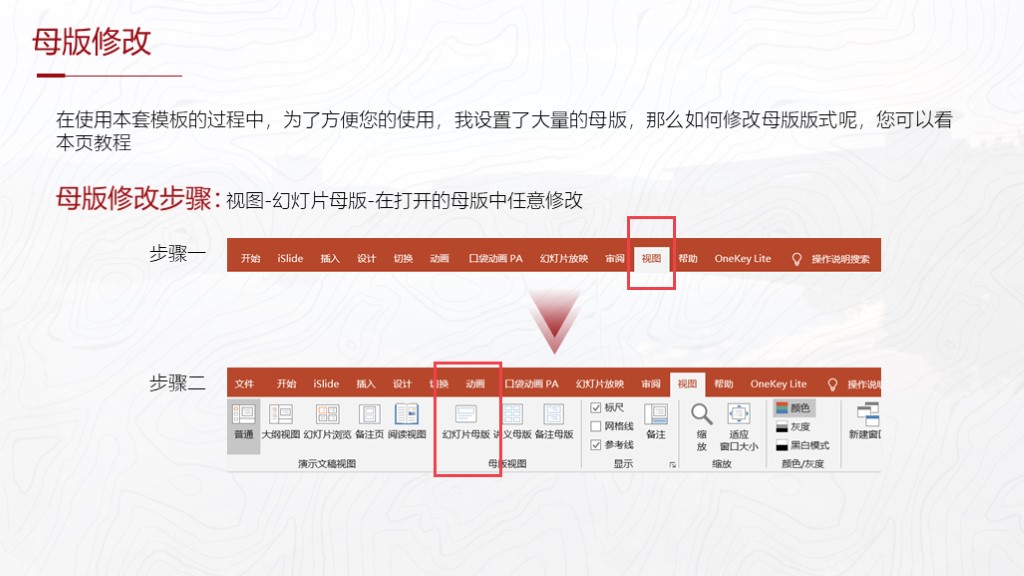This screenshot has width=1024, height=576.
Task: Click the 母版修改步骤 red heading
Action: [x=138, y=198]
